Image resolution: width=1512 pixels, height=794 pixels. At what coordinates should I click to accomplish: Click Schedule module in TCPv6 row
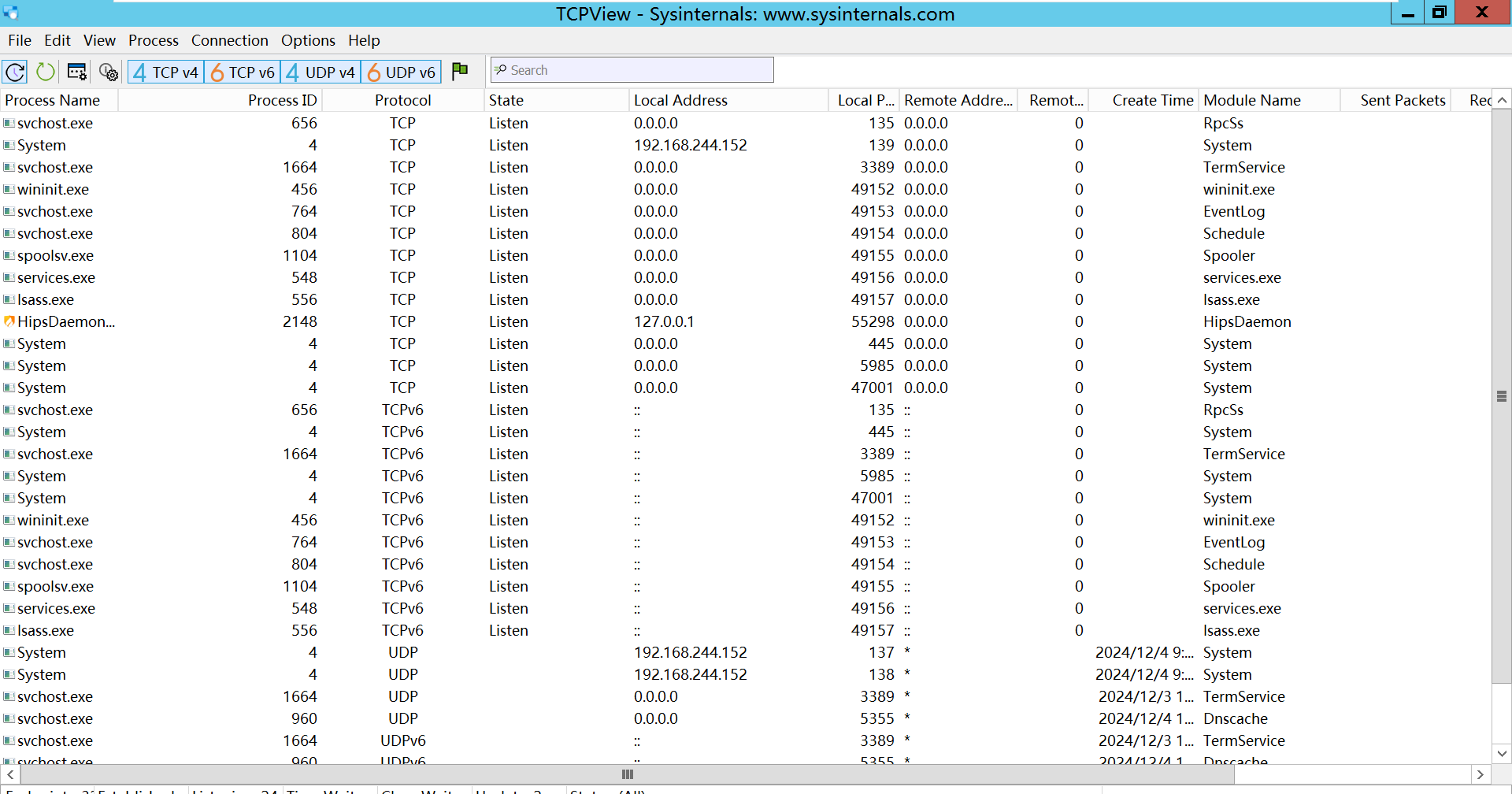point(1234,564)
